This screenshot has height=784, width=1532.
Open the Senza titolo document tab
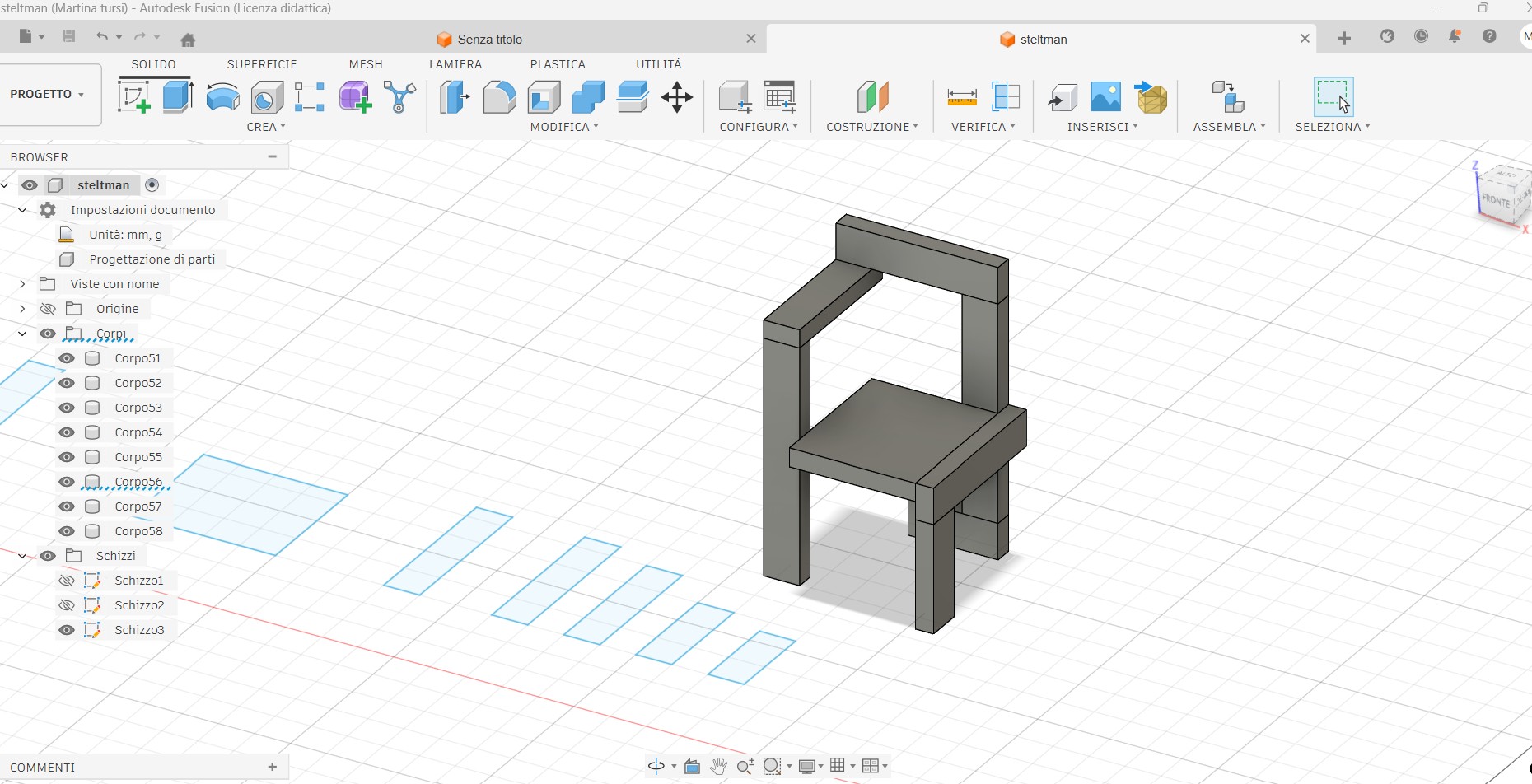[490, 40]
